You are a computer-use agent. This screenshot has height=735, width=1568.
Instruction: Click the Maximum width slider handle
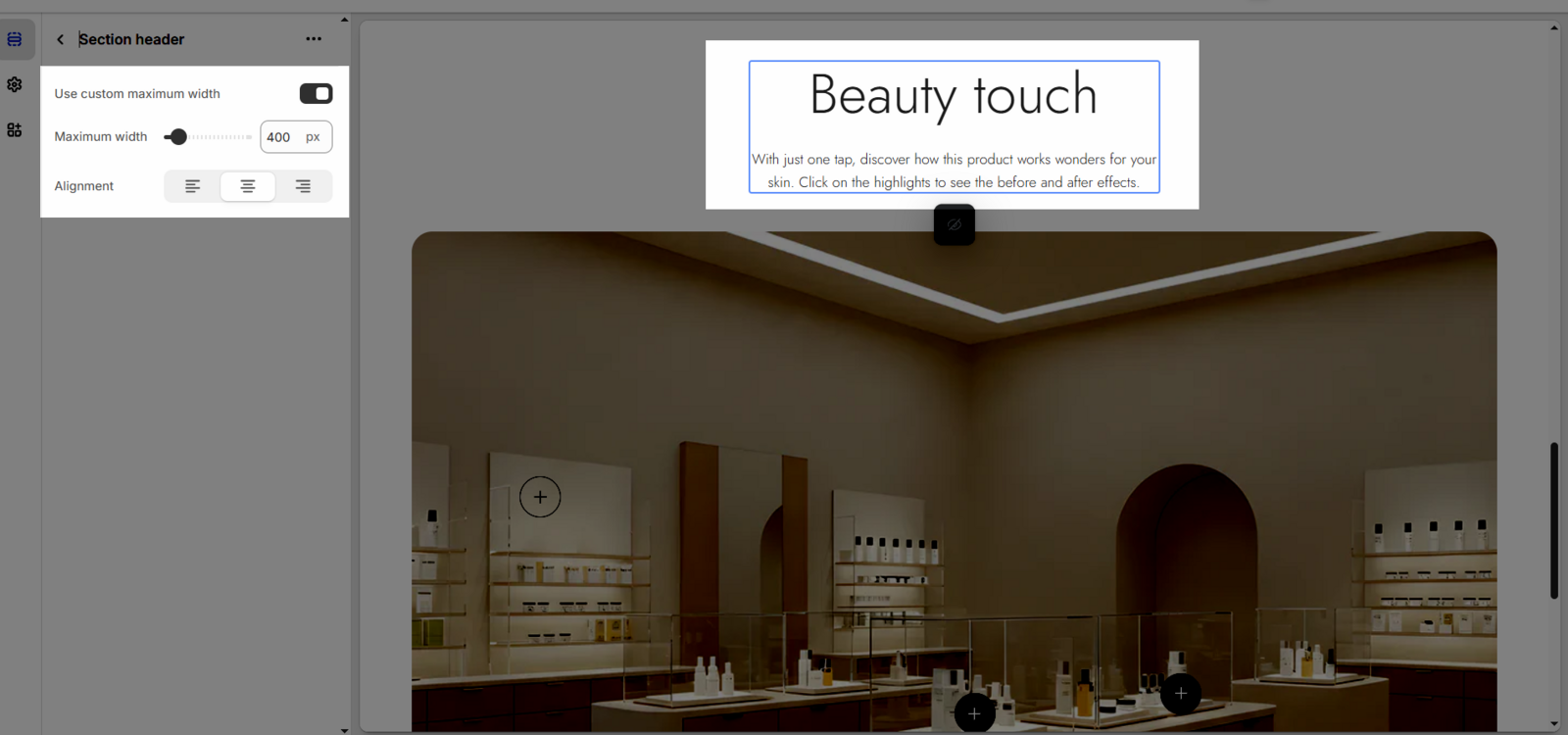click(x=177, y=137)
